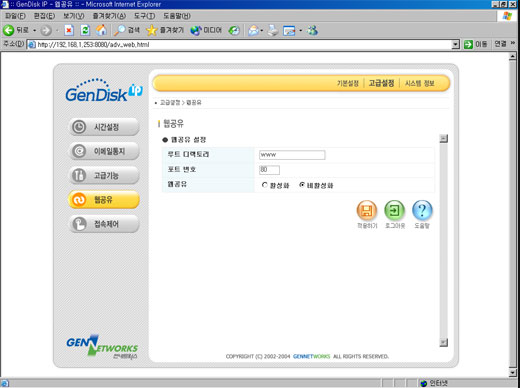Click the orange save/apply floppy icon
520x388 pixels.
coord(367,210)
